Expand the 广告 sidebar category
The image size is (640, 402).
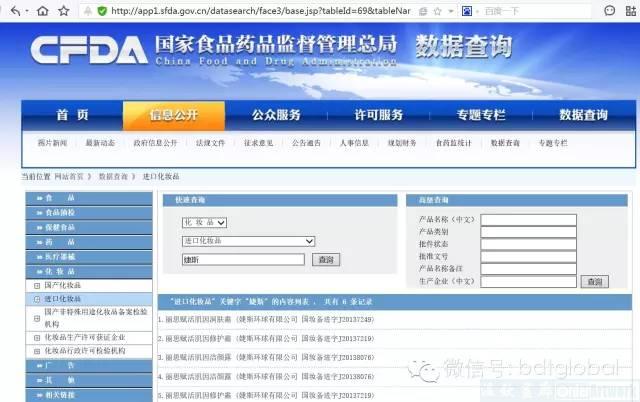89,365
